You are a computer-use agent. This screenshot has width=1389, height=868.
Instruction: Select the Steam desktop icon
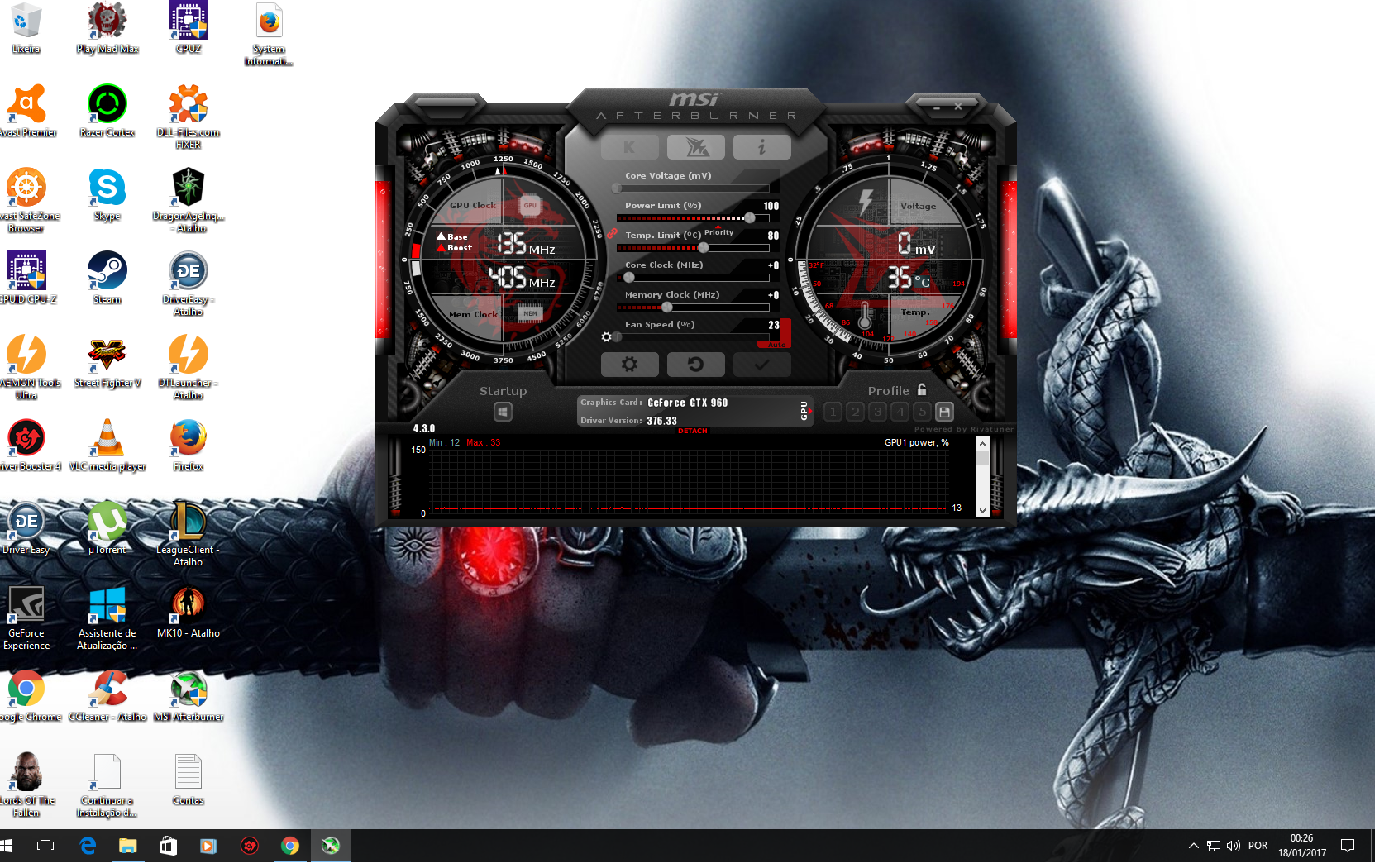point(107,279)
